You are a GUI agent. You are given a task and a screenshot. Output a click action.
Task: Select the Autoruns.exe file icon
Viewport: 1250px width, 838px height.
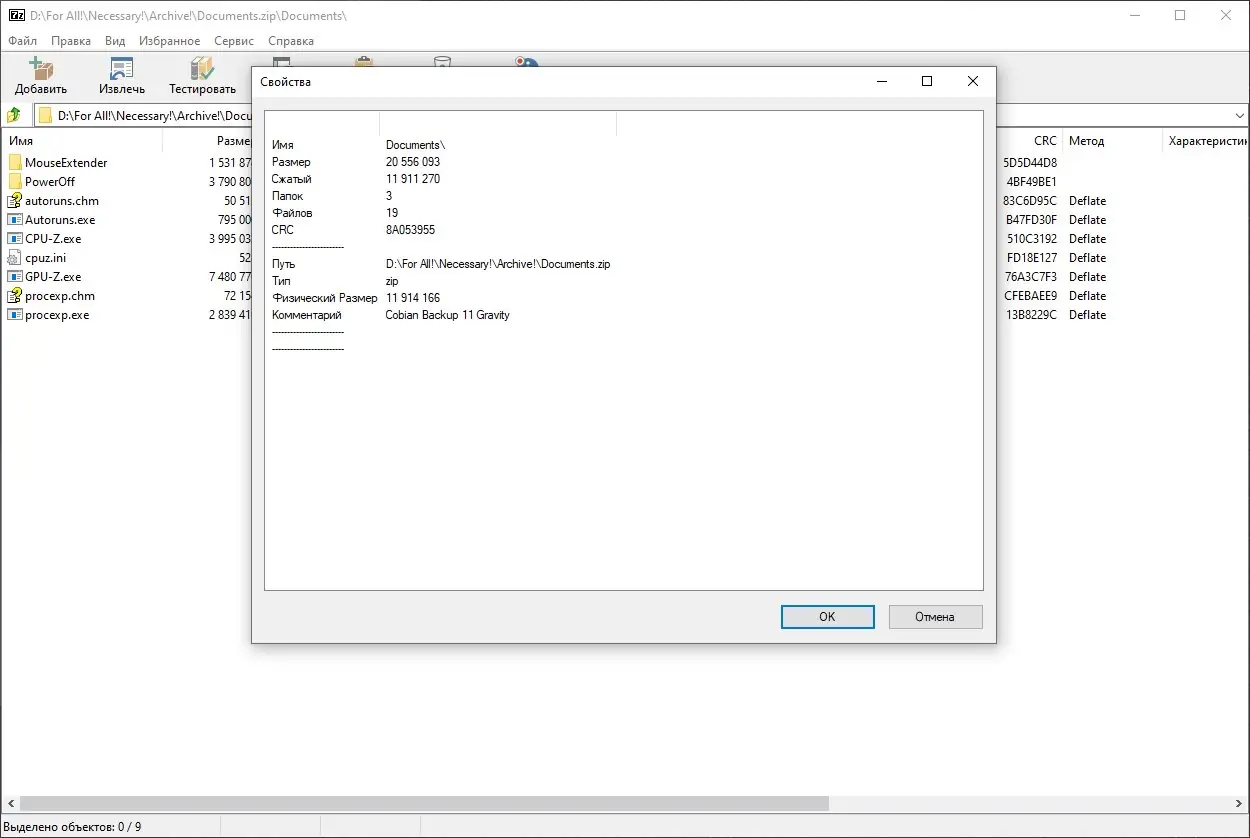(x=15, y=220)
